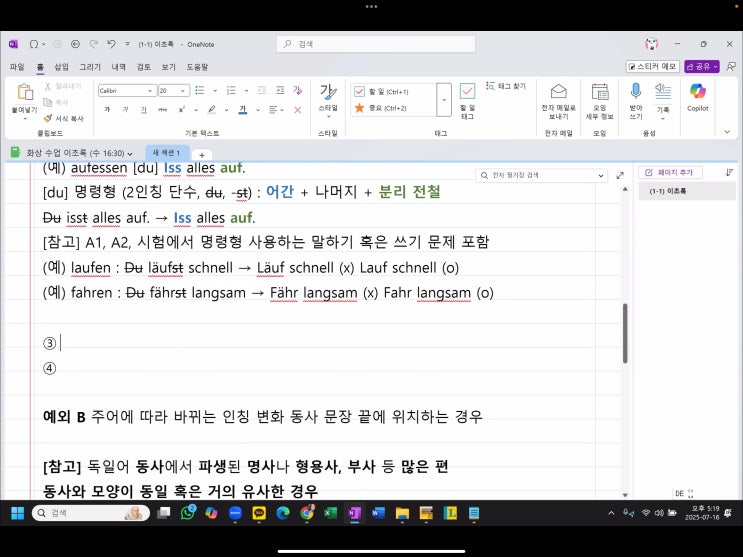Collapse the ribbon with the chevron
The height and width of the screenshot is (557, 743).
(727, 132)
